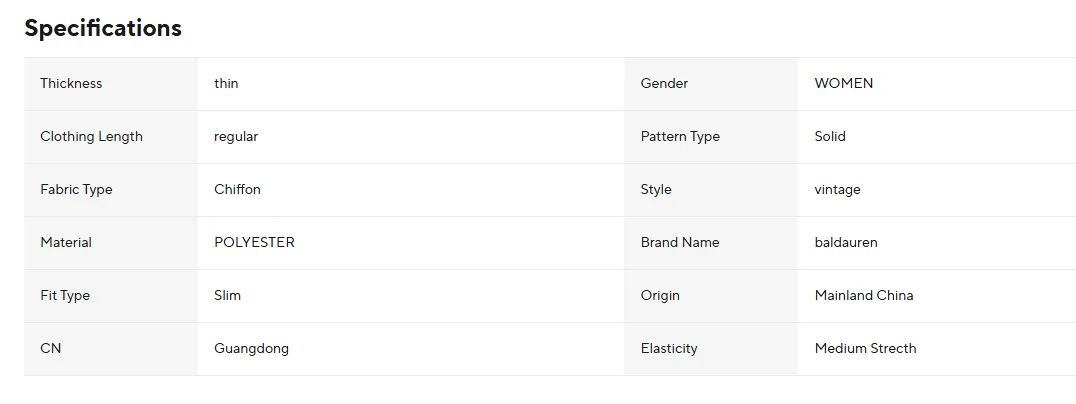
Task: Select the Fabric Type label
Action: (76, 189)
